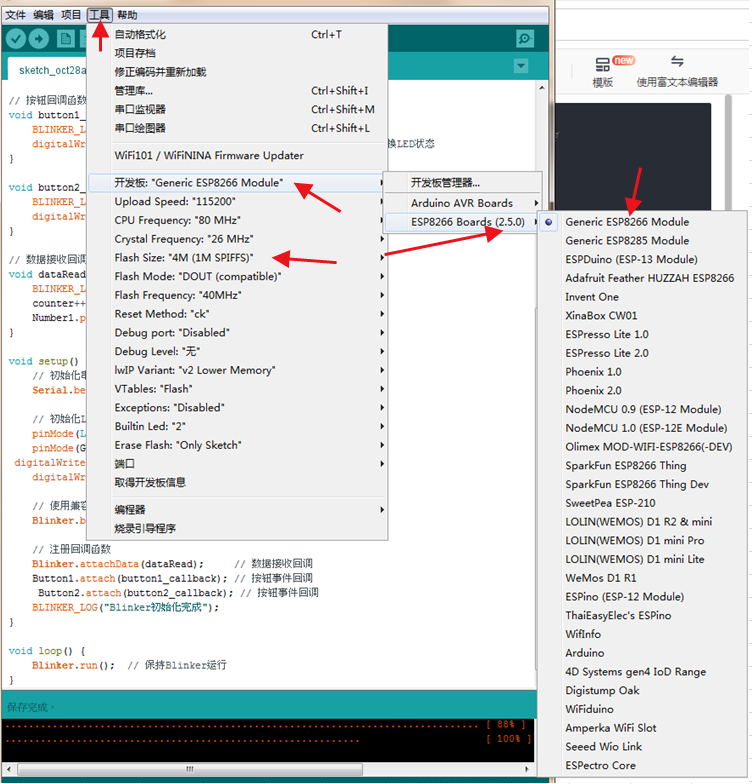Expand Debug Level submenu
This screenshot has width=752, height=784.
coord(238,352)
